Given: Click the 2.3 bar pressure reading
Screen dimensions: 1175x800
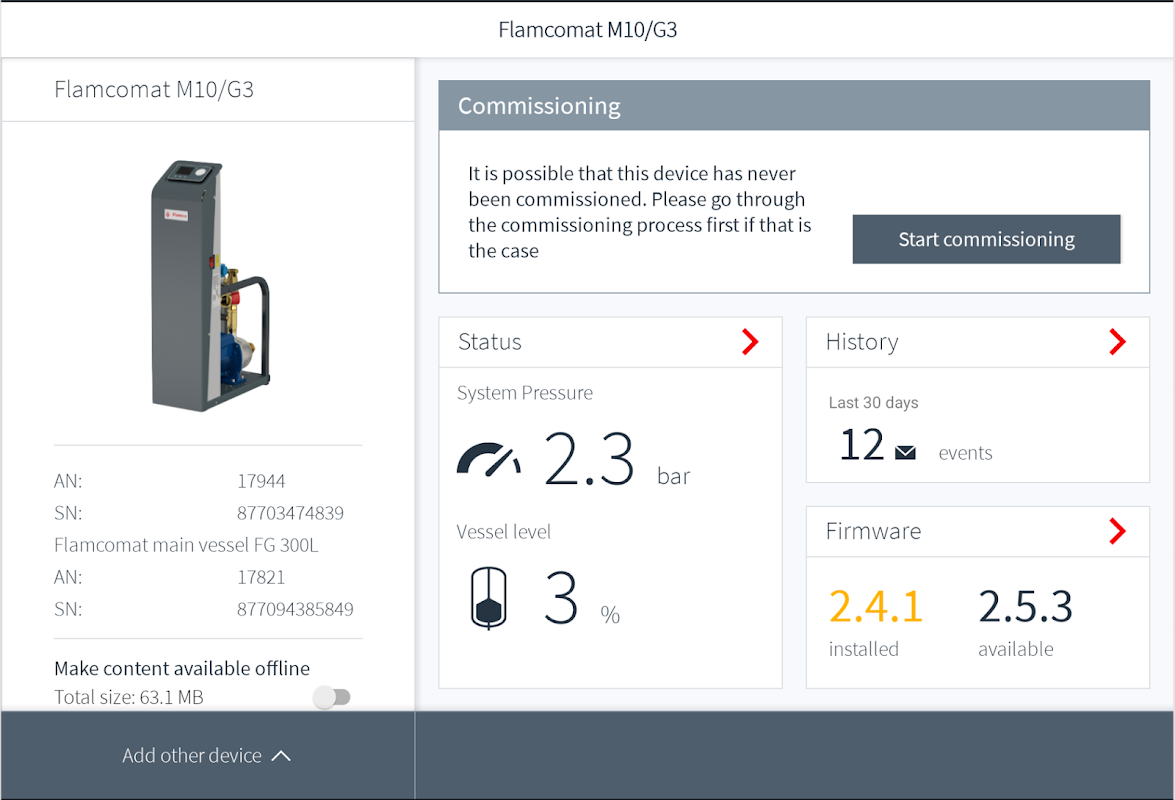Looking at the screenshot, I should [x=589, y=459].
